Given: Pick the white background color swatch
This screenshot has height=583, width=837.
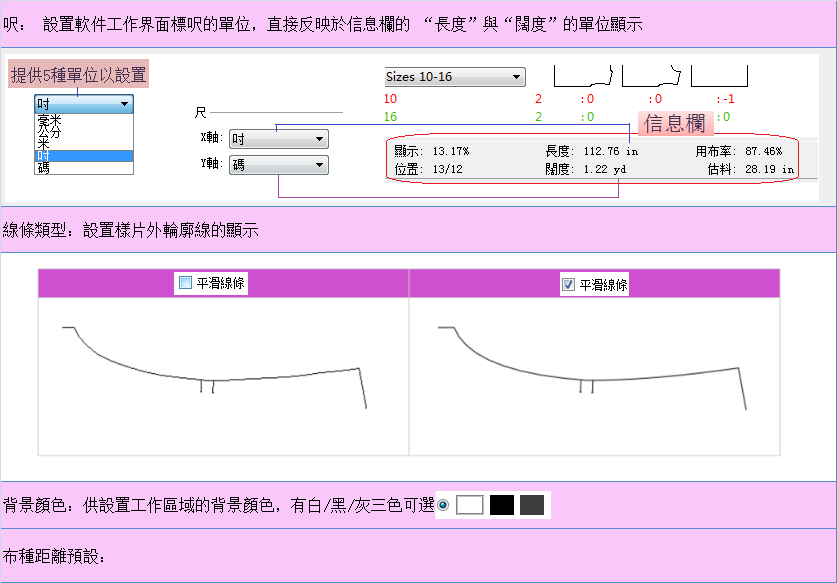Looking at the screenshot, I should (x=469, y=505).
